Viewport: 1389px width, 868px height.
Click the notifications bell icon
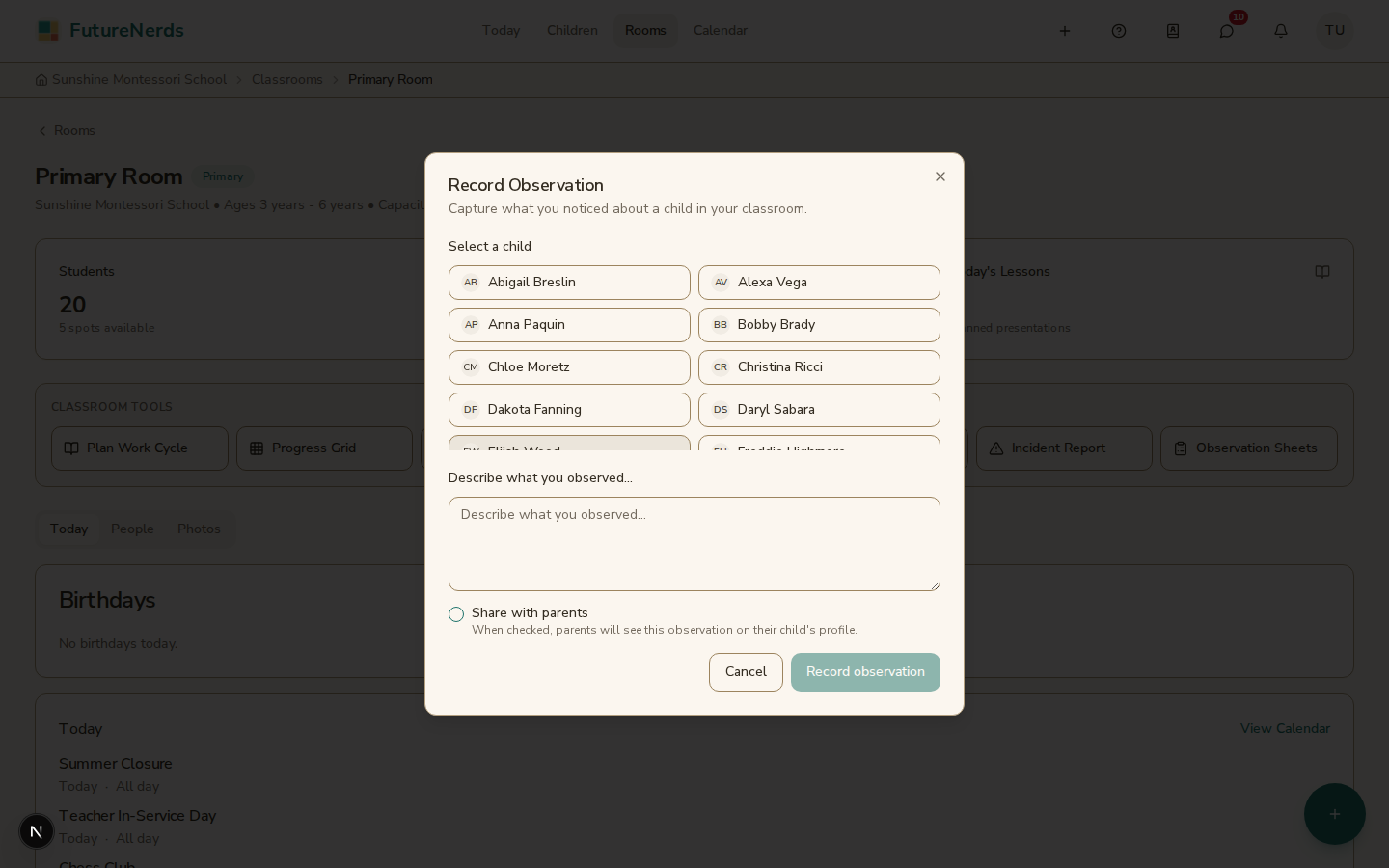(x=1281, y=31)
